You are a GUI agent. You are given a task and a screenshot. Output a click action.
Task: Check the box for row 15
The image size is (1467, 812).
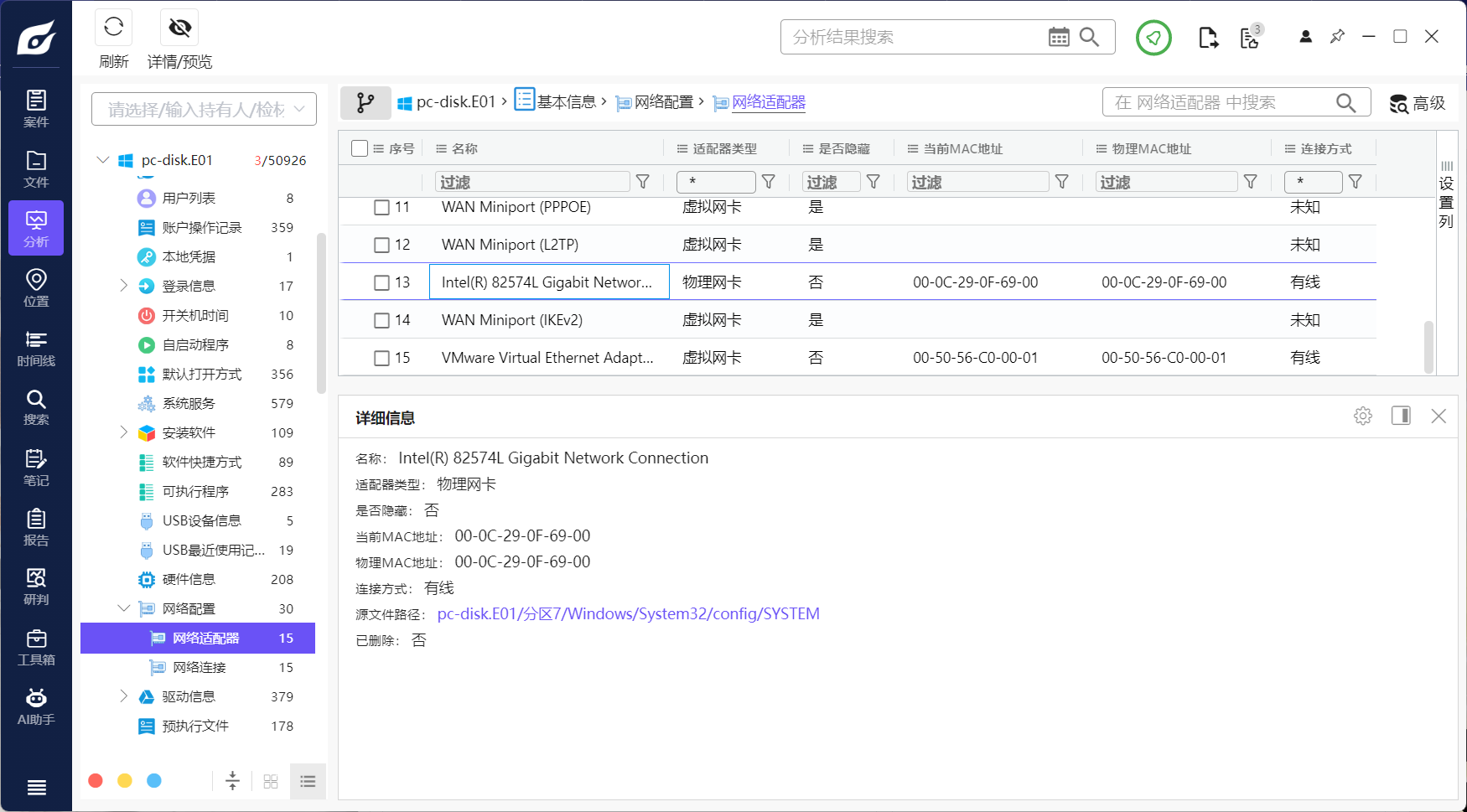tap(381, 358)
